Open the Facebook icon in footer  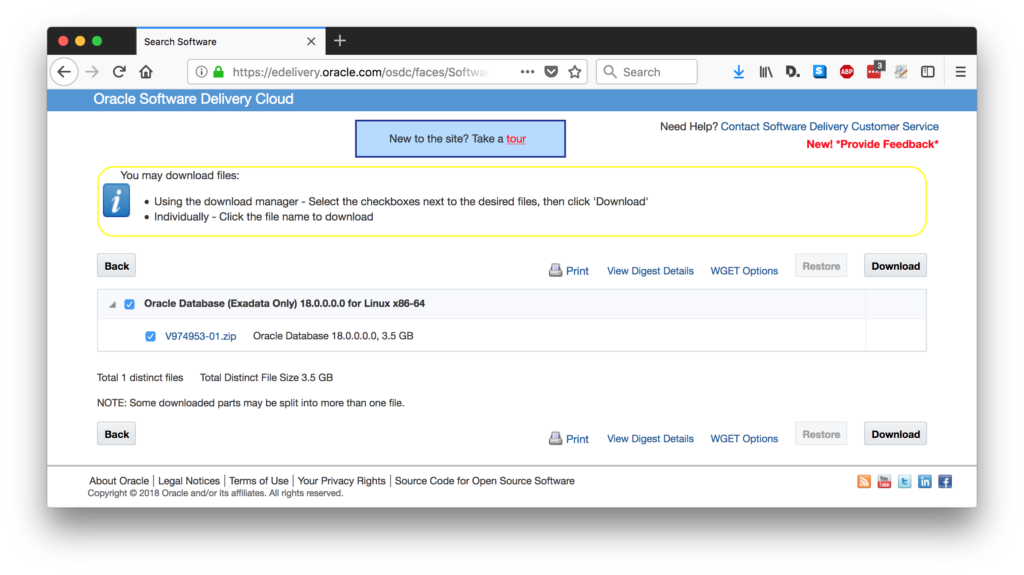tap(944, 482)
